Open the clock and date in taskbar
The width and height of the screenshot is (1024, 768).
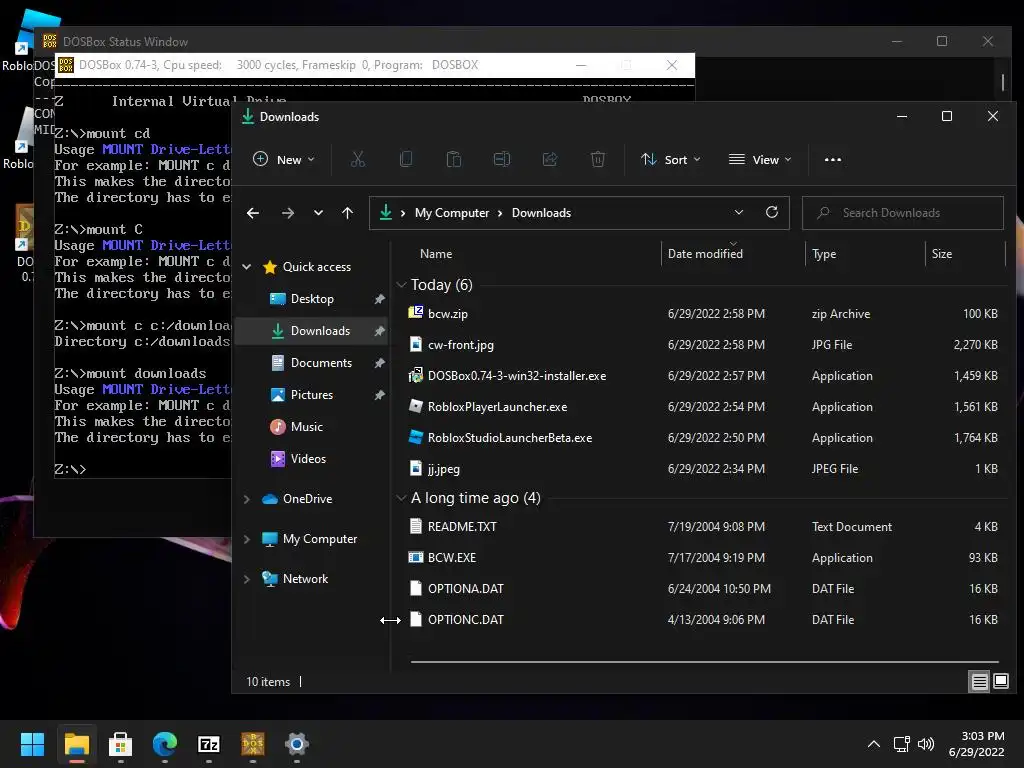click(977, 744)
